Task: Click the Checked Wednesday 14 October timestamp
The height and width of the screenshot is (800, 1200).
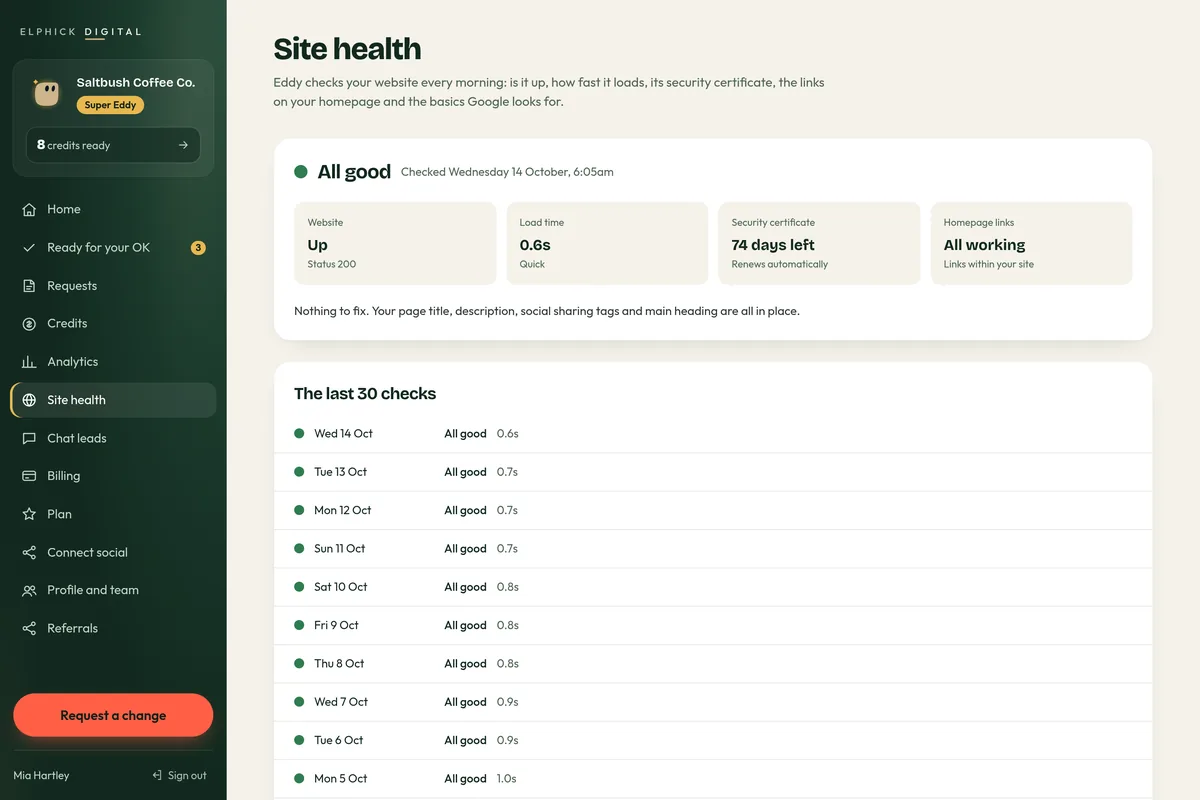Action: 507,172
